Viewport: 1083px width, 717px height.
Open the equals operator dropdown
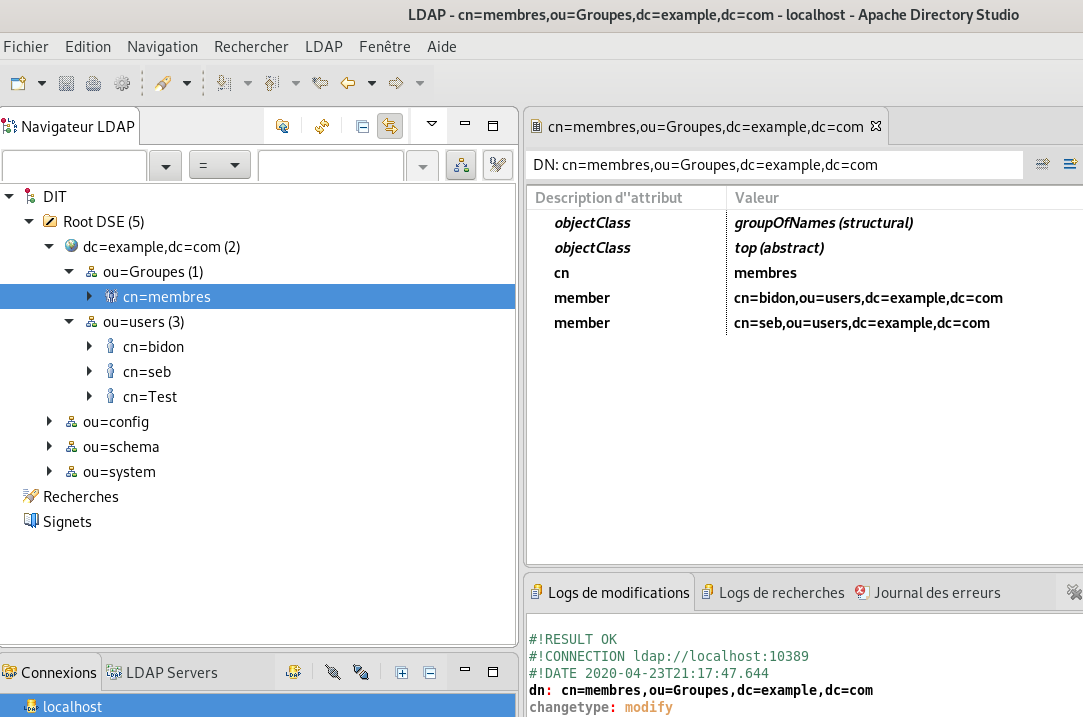[x=220, y=166]
